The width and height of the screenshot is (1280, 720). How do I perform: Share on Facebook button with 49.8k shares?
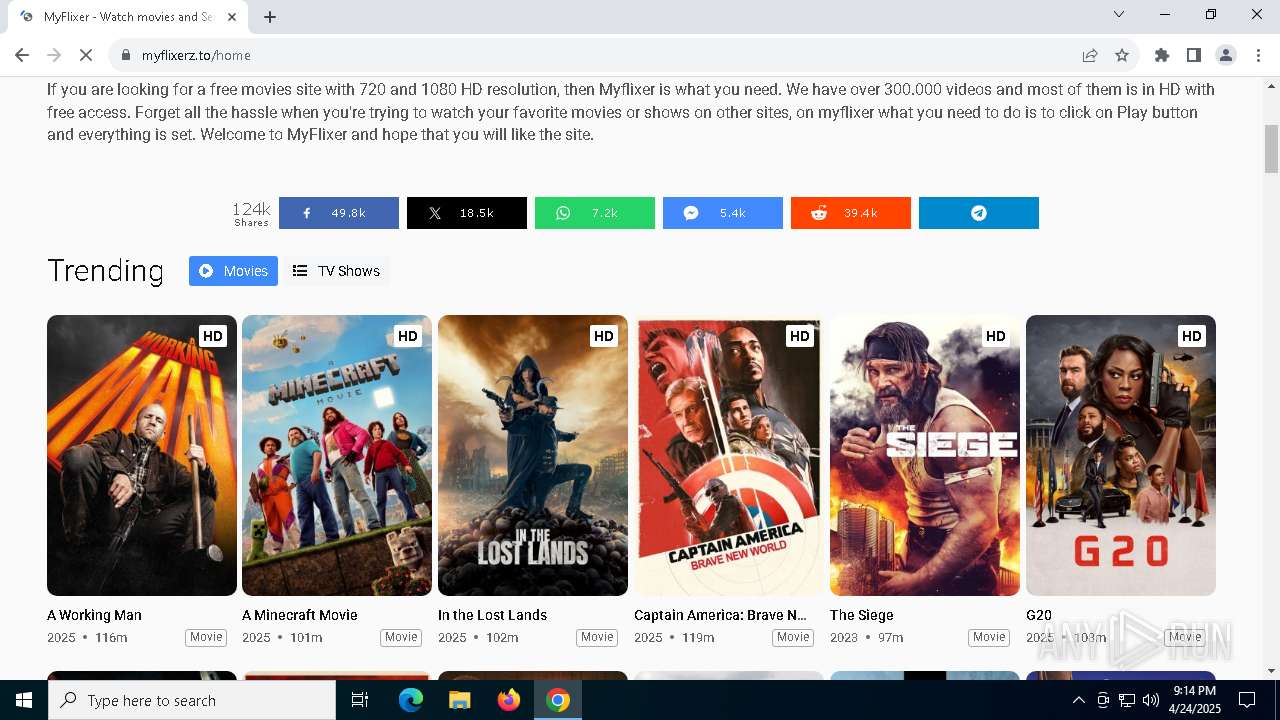(338, 213)
